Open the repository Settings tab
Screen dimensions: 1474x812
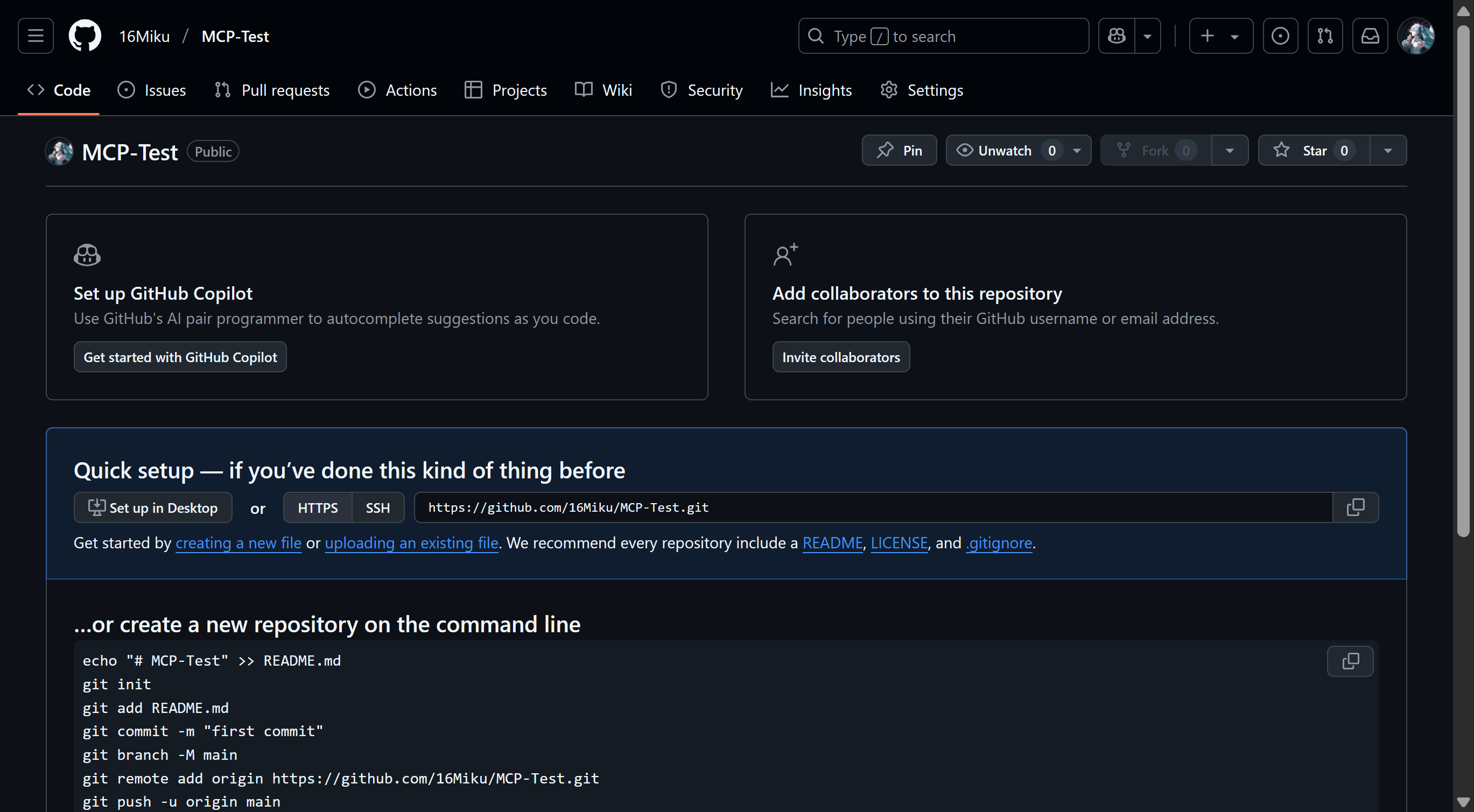(x=922, y=90)
